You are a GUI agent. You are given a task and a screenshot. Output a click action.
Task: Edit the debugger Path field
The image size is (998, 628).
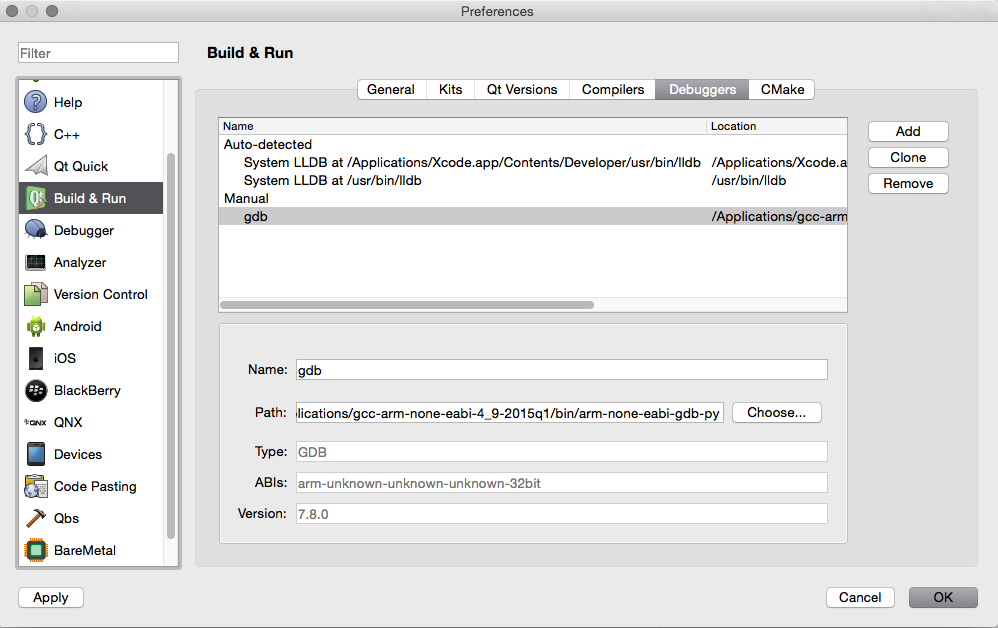pos(510,413)
